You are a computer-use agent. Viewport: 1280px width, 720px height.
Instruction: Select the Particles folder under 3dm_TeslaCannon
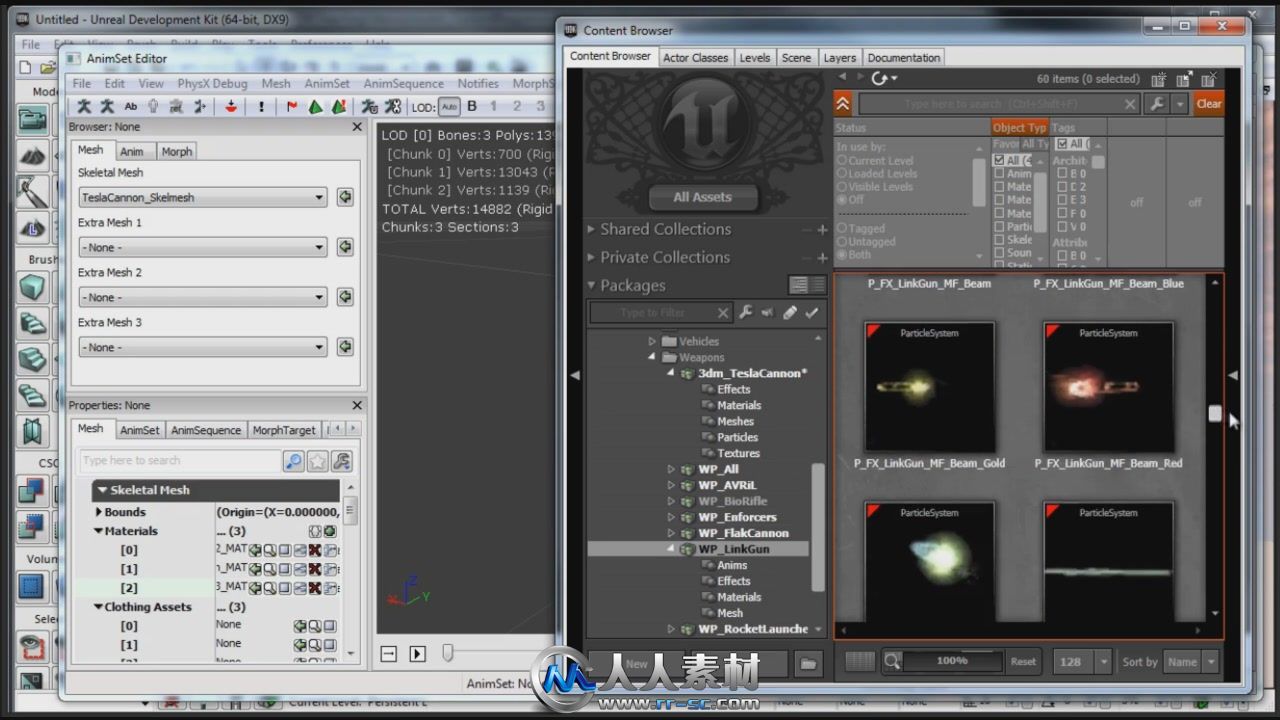pyautogui.click(x=737, y=437)
